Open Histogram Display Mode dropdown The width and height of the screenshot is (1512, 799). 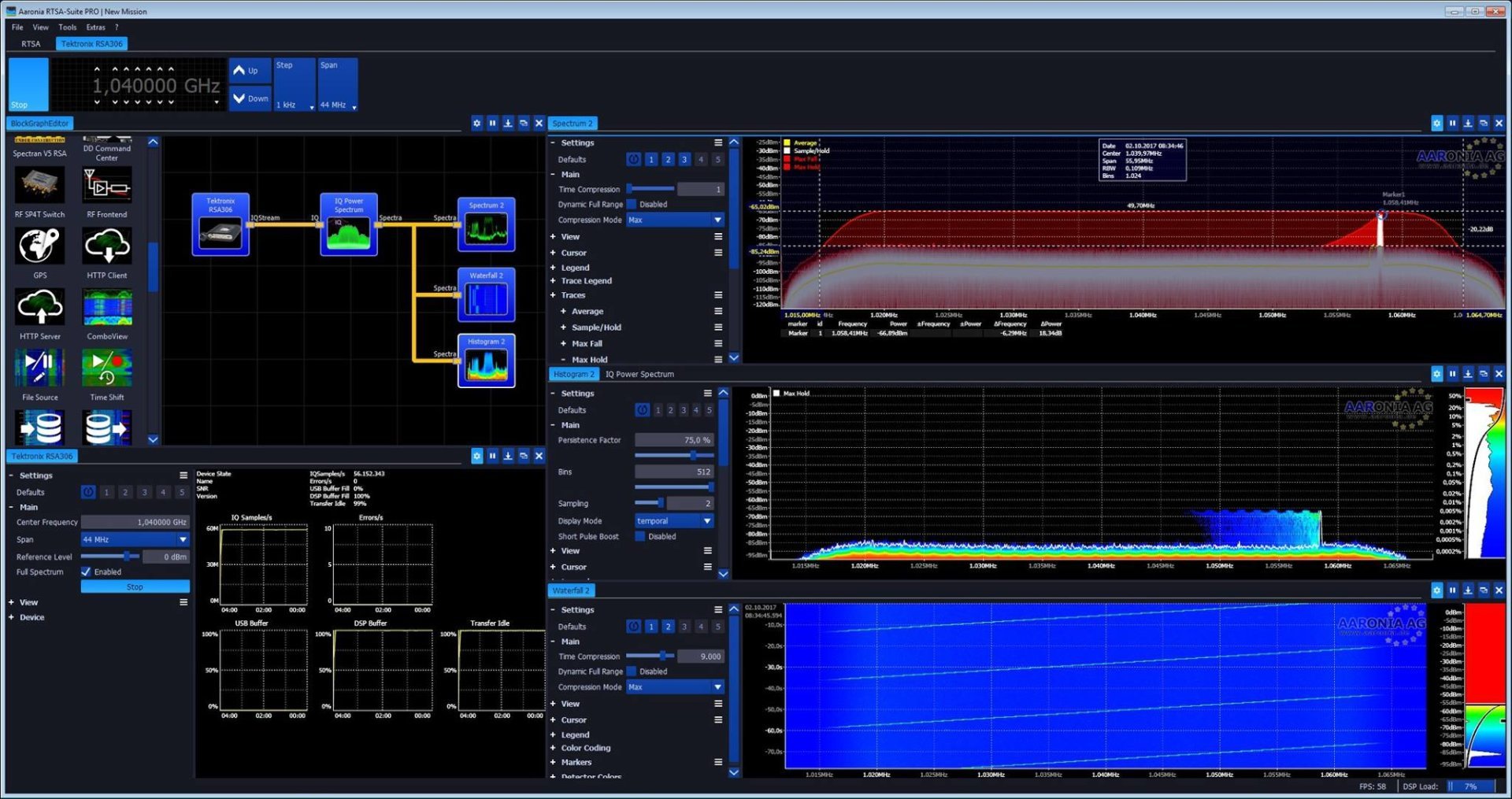(x=674, y=520)
